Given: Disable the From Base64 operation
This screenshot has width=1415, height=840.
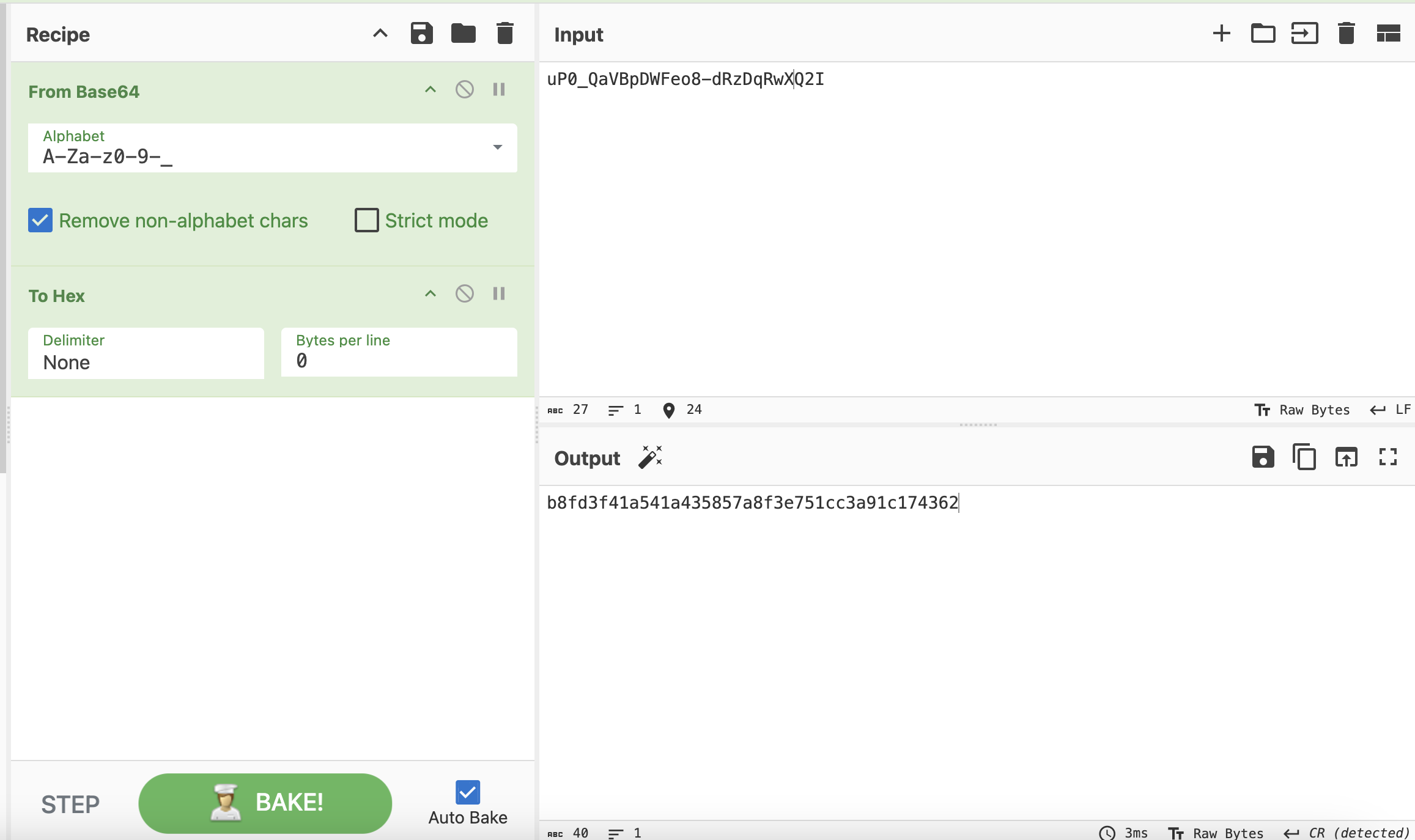Looking at the screenshot, I should pos(464,90).
